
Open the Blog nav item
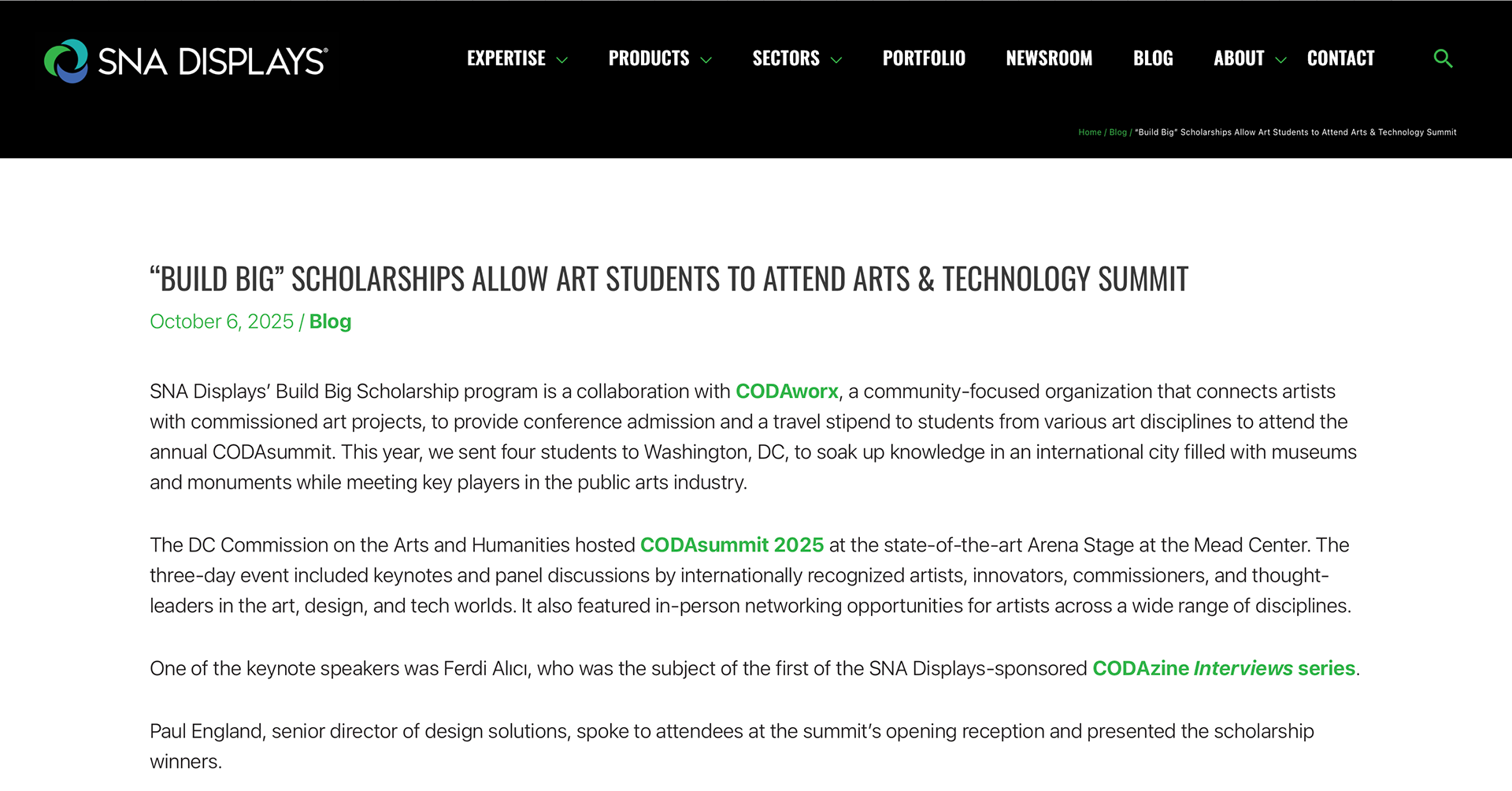1153,58
